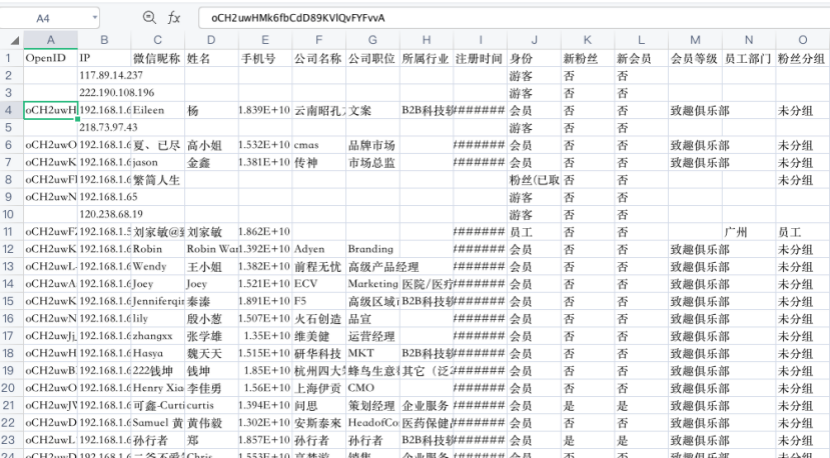
Task: Click IP cell 218.73.97.43
Action: pyautogui.click(x=104, y=127)
